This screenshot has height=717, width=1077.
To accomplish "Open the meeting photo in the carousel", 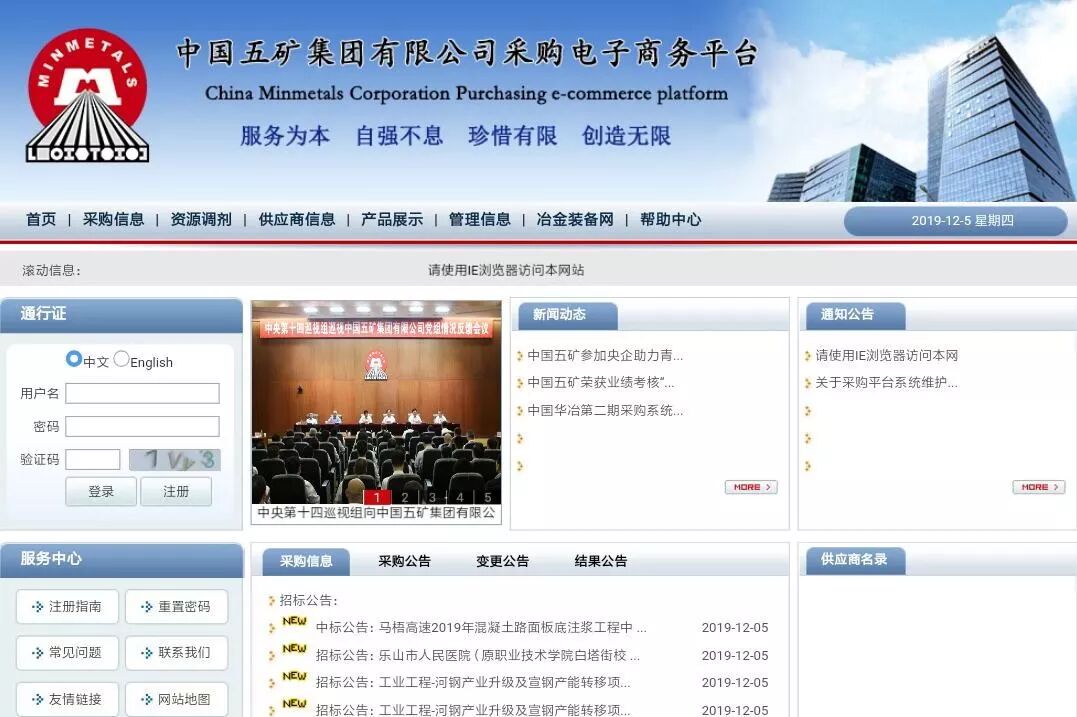I will coord(376,402).
